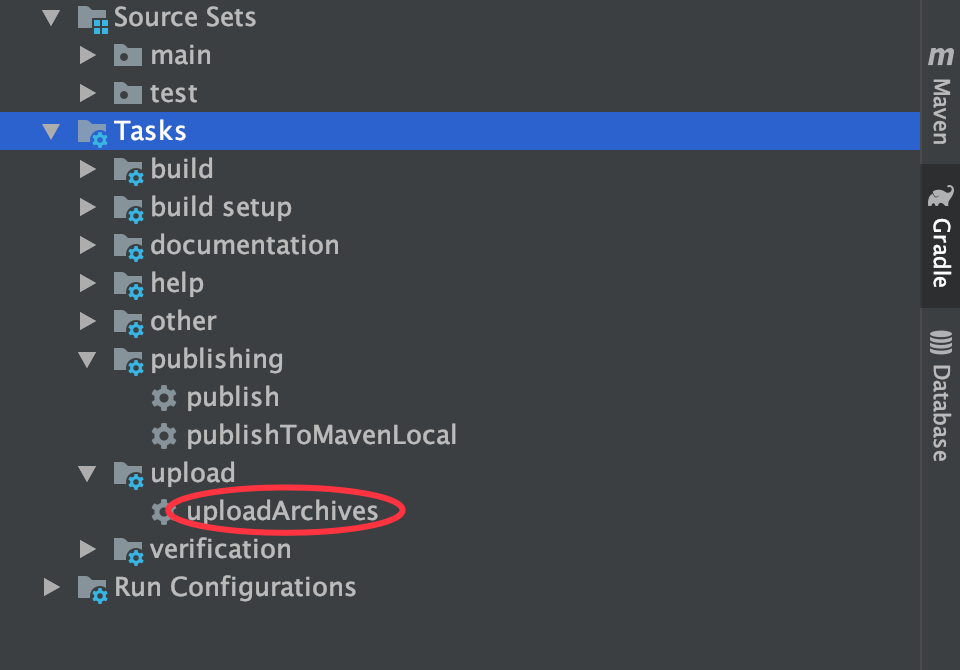The height and width of the screenshot is (670, 960).
Task: Click the other task group entry
Action: [183, 321]
